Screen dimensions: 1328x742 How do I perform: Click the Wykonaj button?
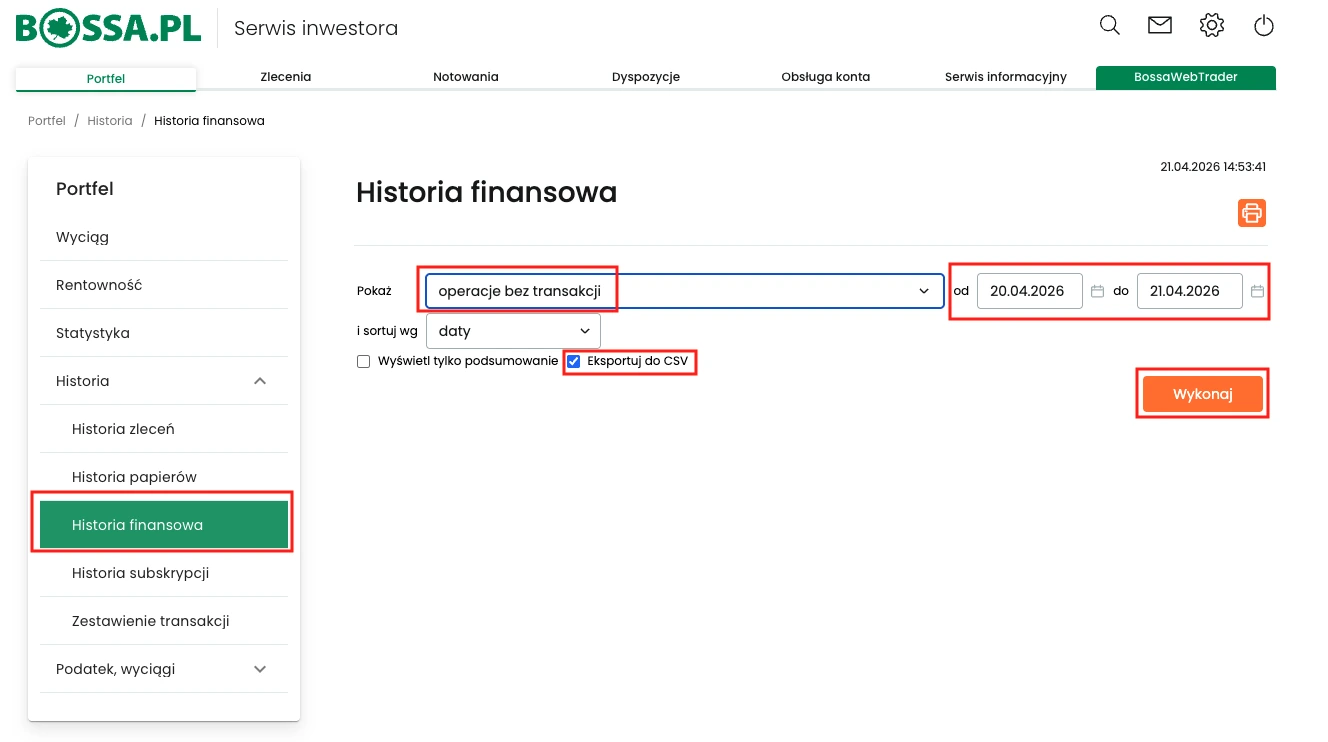tap(1203, 394)
